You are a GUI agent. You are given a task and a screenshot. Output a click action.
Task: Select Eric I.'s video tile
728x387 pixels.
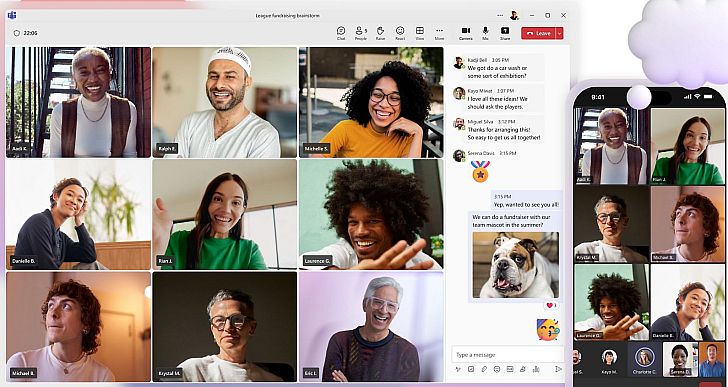[x=371, y=327]
